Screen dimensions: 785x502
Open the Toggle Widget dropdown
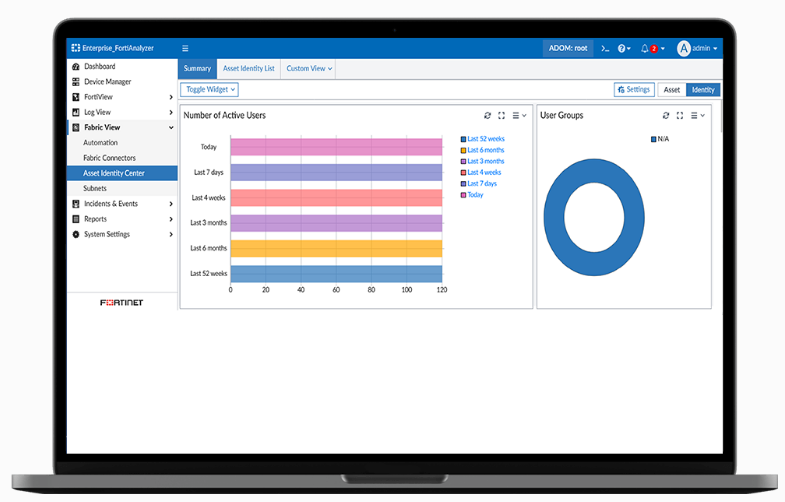pyautogui.click(x=209, y=90)
